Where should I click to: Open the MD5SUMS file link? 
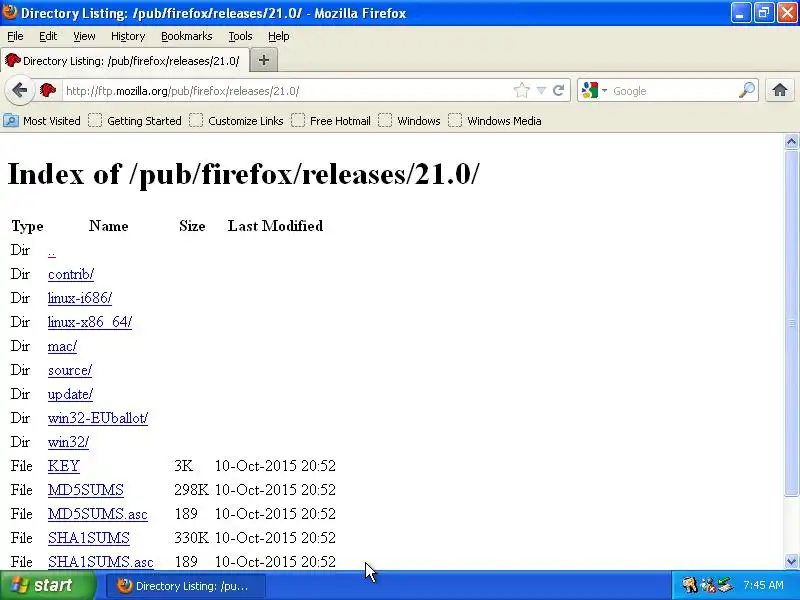tap(86, 490)
